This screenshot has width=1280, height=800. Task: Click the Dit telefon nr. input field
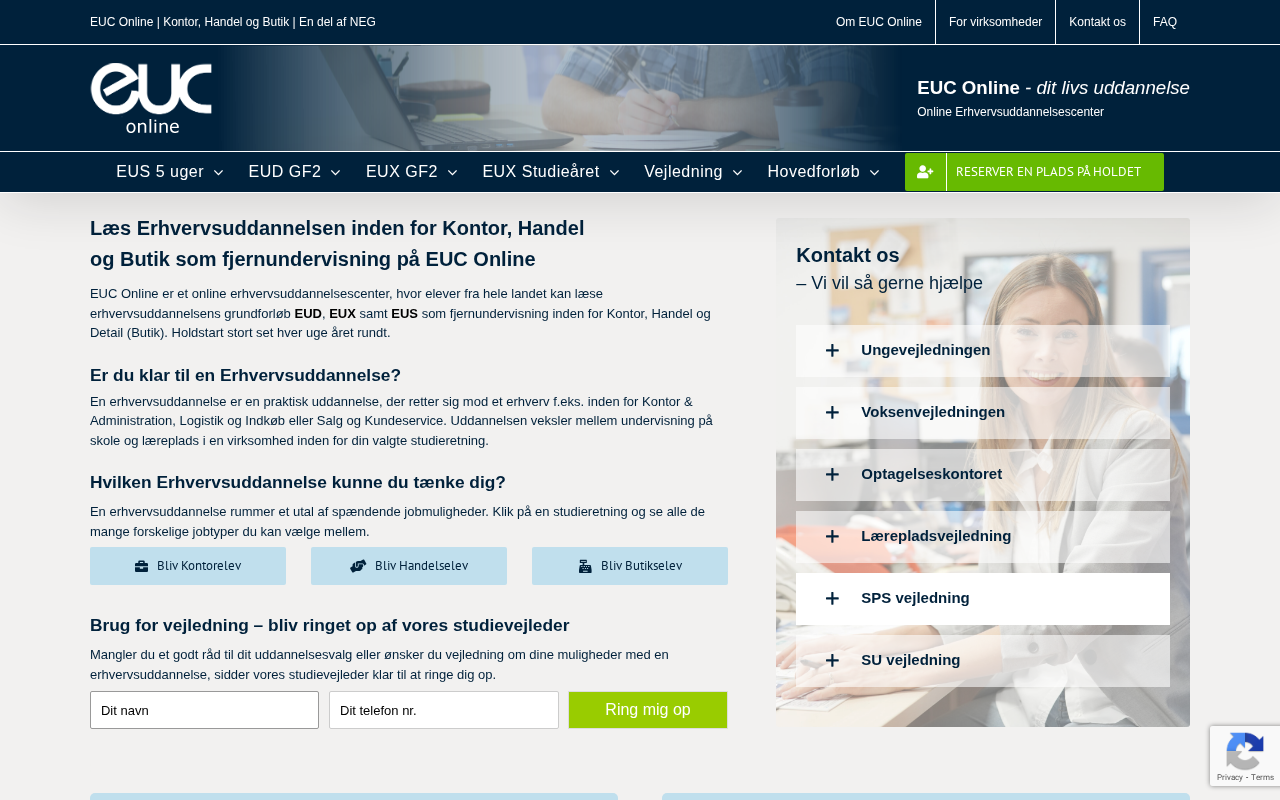point(444,710)
